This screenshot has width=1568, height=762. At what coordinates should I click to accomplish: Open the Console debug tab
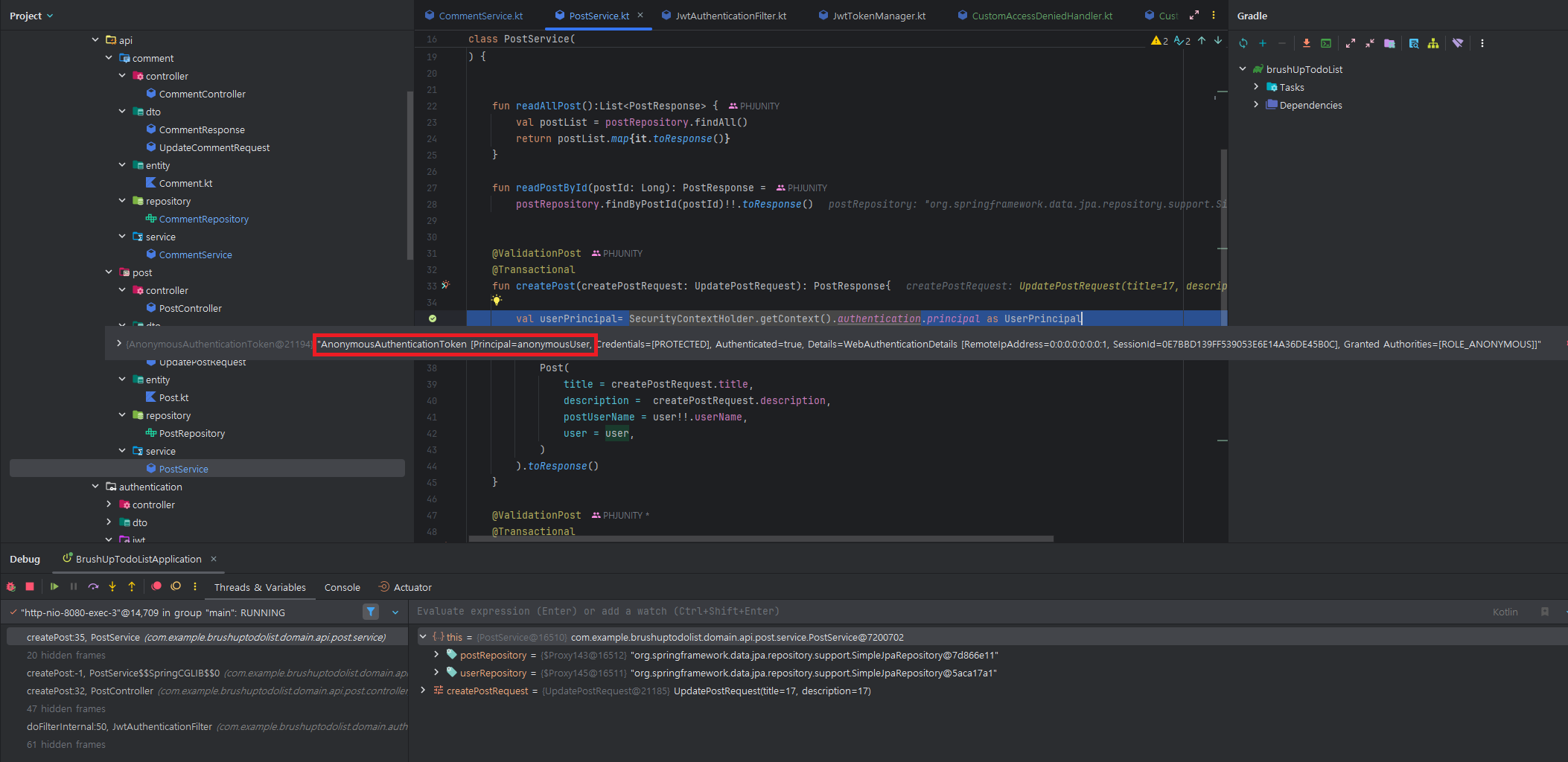(342, 587)
